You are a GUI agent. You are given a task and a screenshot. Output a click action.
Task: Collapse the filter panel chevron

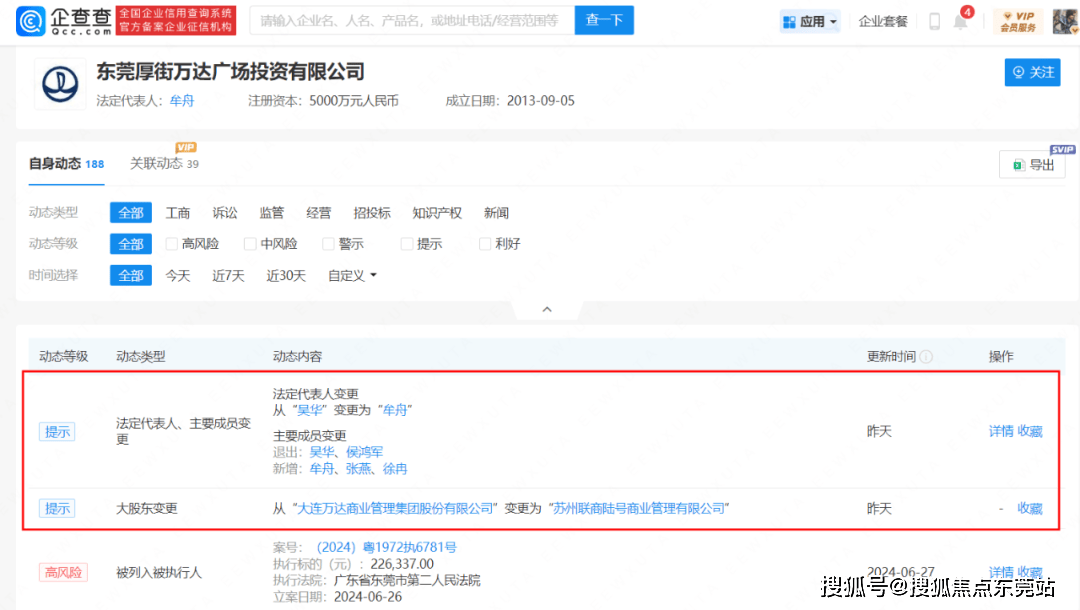[x=547, y=309]
